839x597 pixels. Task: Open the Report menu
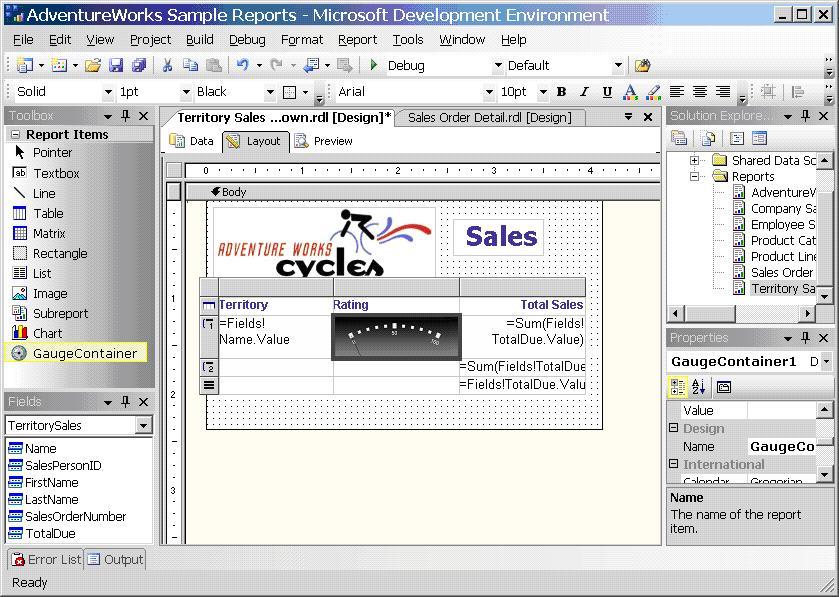click(357, 39)
